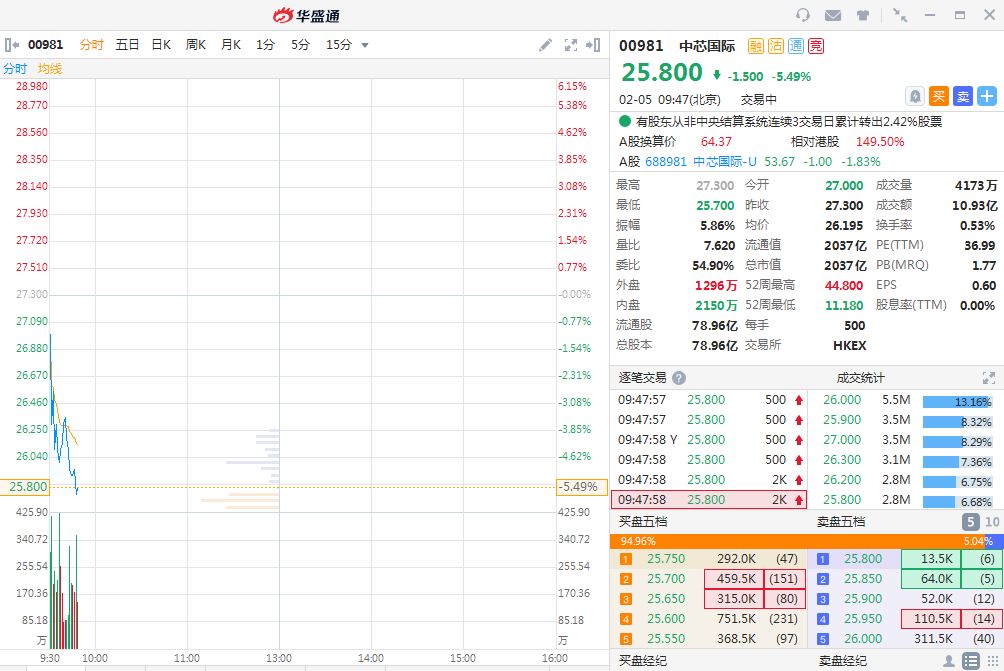Viewport: 1004px width, 671px height.
Task: Open the skin theme shirt icon
Action: (862, 15)
